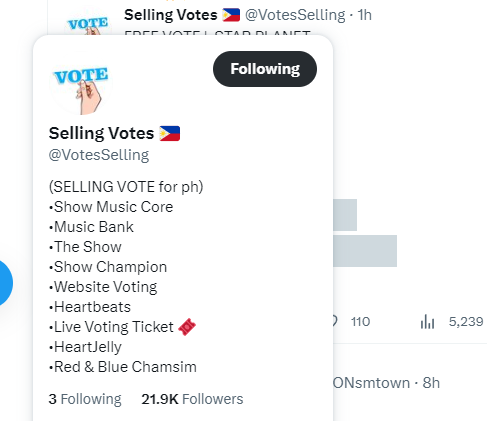Click the shorter gray poll result bar
Screen dimensions: 487x421
(x=345, y=215)
